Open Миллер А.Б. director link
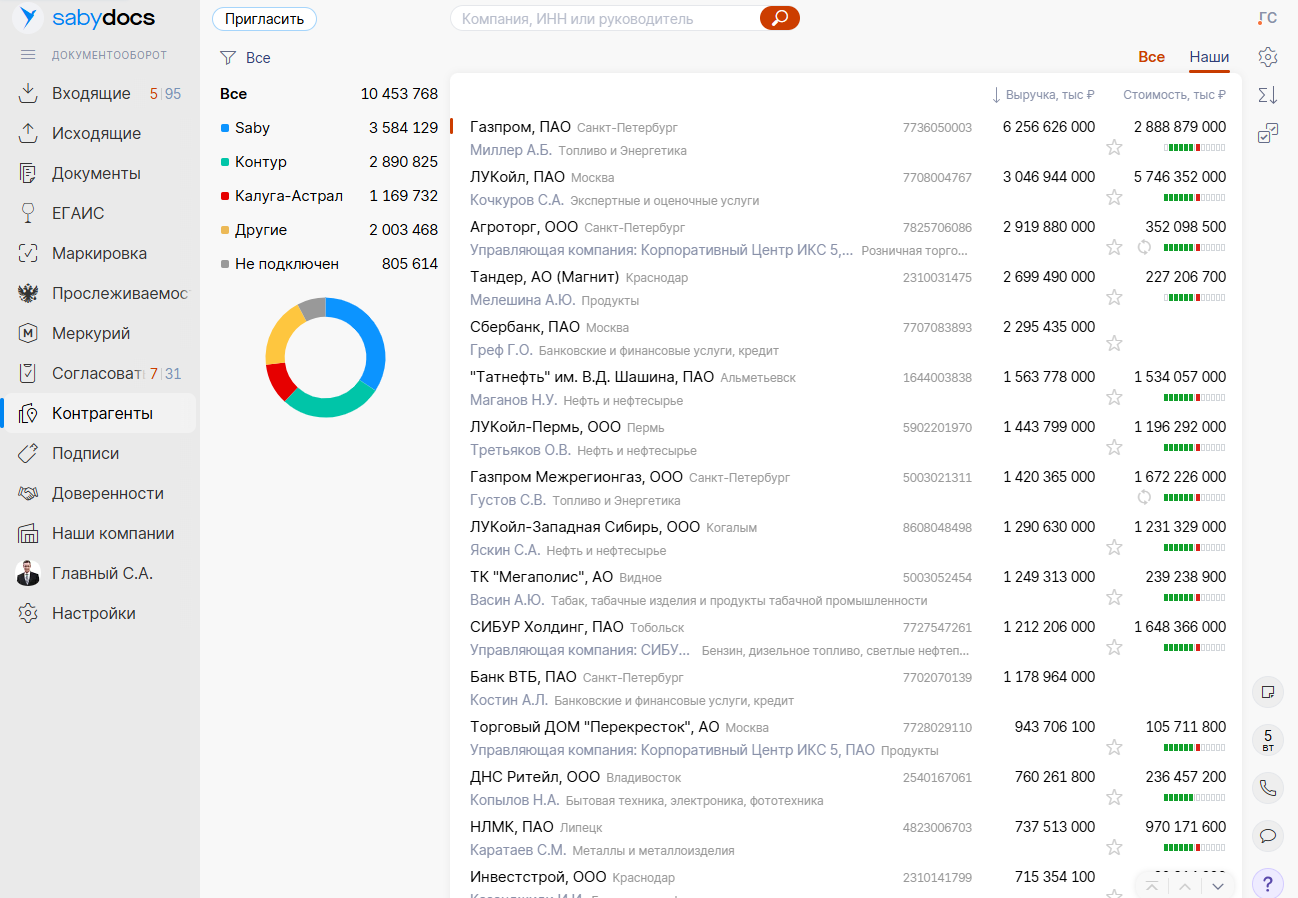 tap(510, 150)
